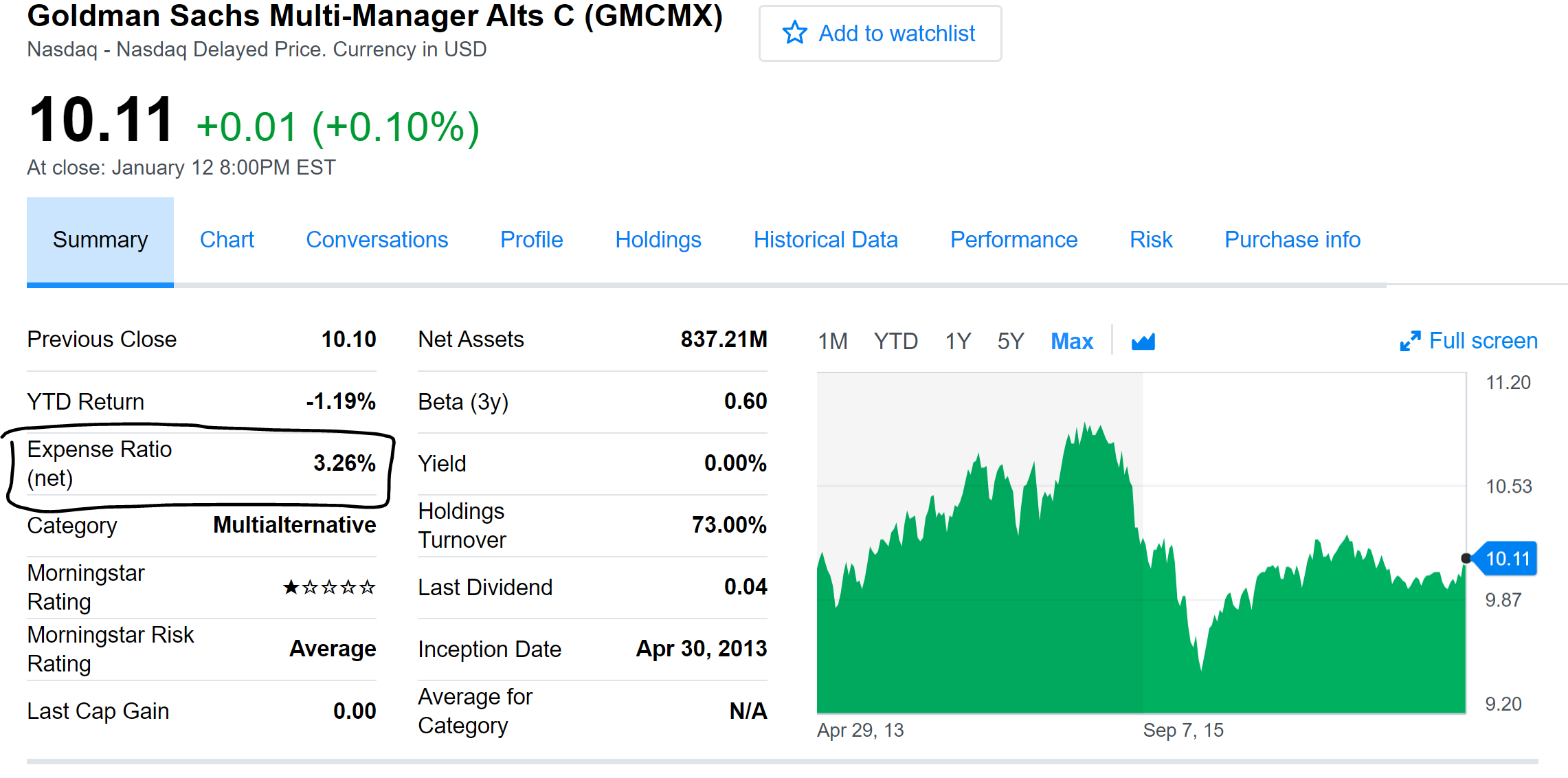Viewport: 1568px width, 778px height.
Task: Click the Previous Close value 10.10
Action: tap(348, 340)
